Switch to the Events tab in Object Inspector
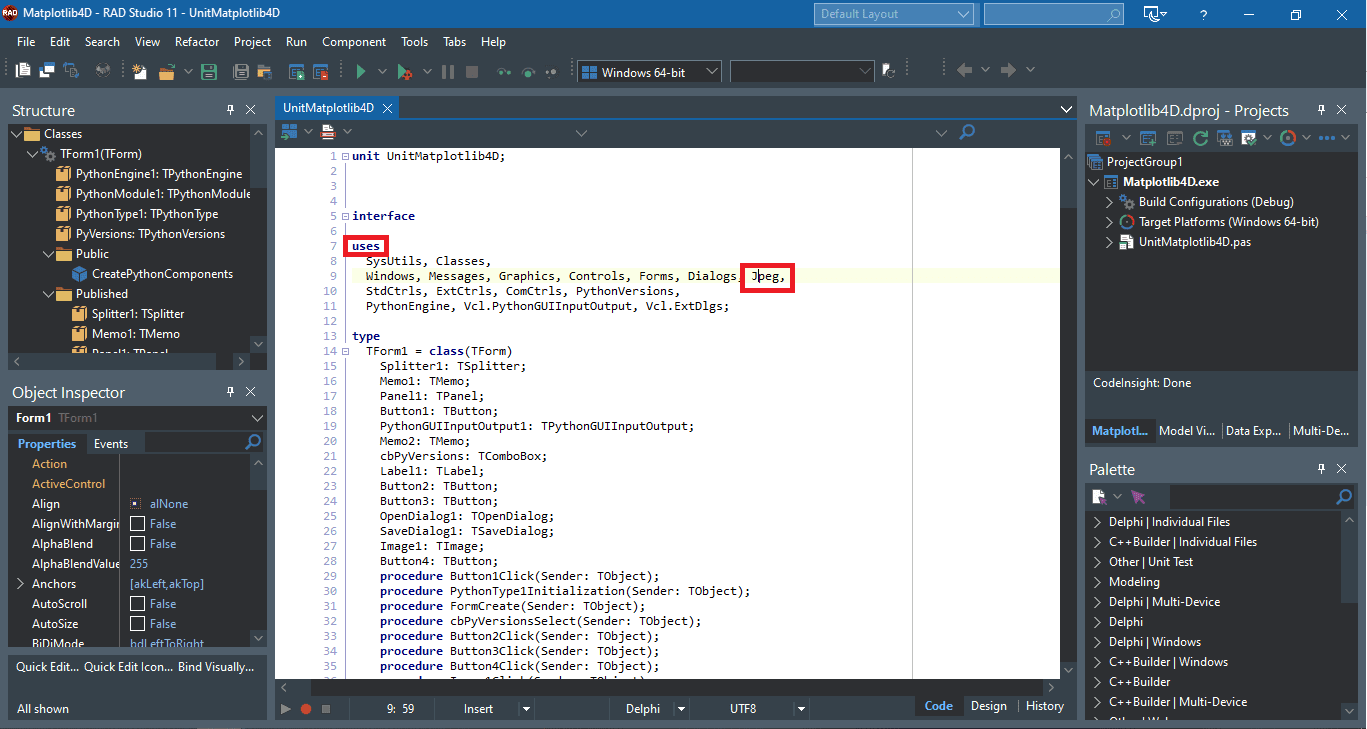This screenshot has width=1367, height=729. pyautogui.click(x=113, y=443)
